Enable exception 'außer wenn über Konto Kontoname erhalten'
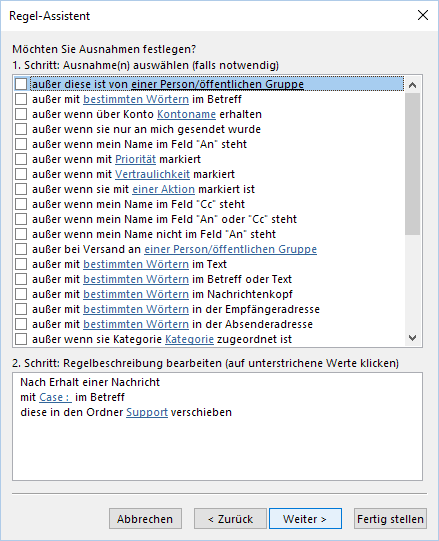 click(21, 114)
